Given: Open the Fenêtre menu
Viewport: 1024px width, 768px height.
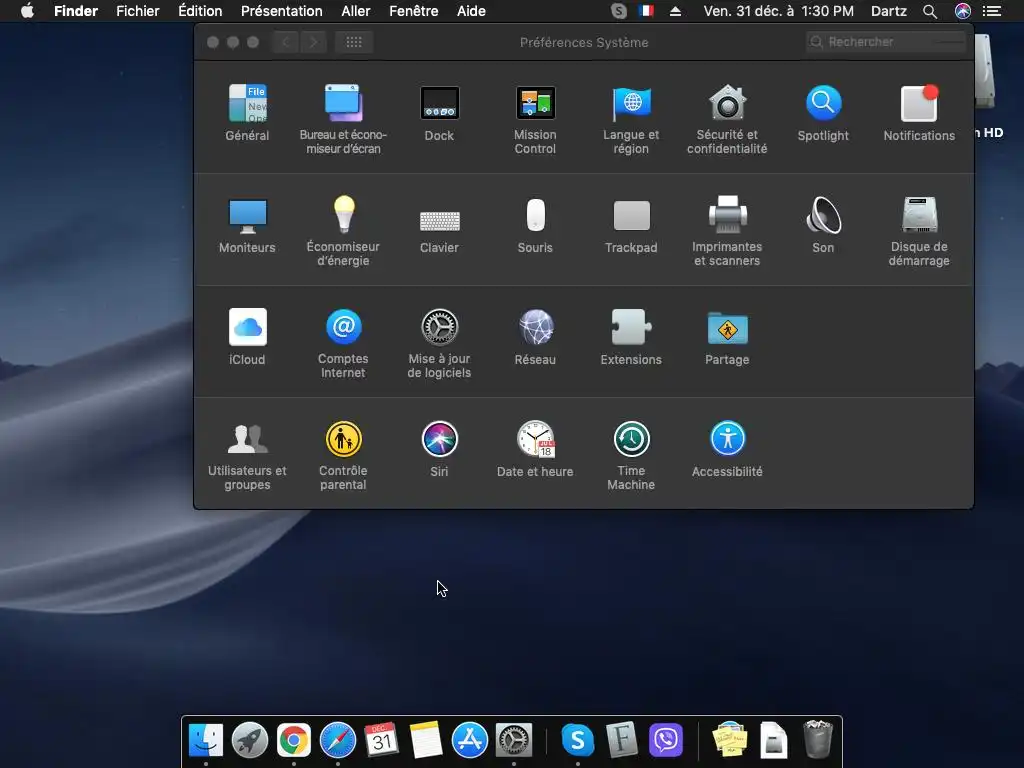Looking at the screenshot, I should 413,11.
